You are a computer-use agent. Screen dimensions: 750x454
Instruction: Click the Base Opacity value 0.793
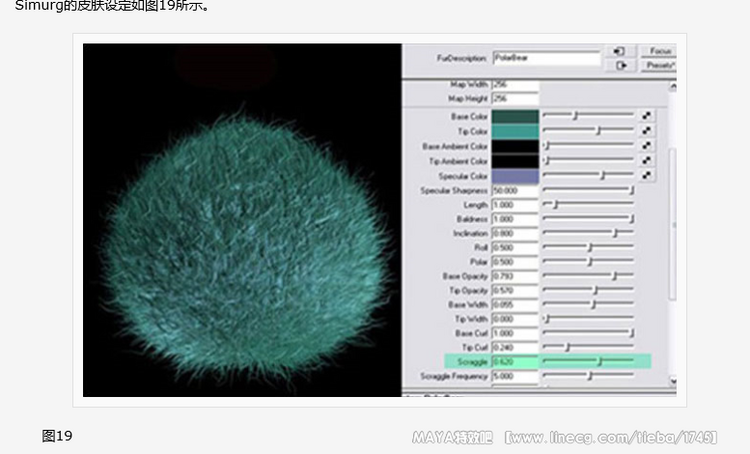(515, 276)
